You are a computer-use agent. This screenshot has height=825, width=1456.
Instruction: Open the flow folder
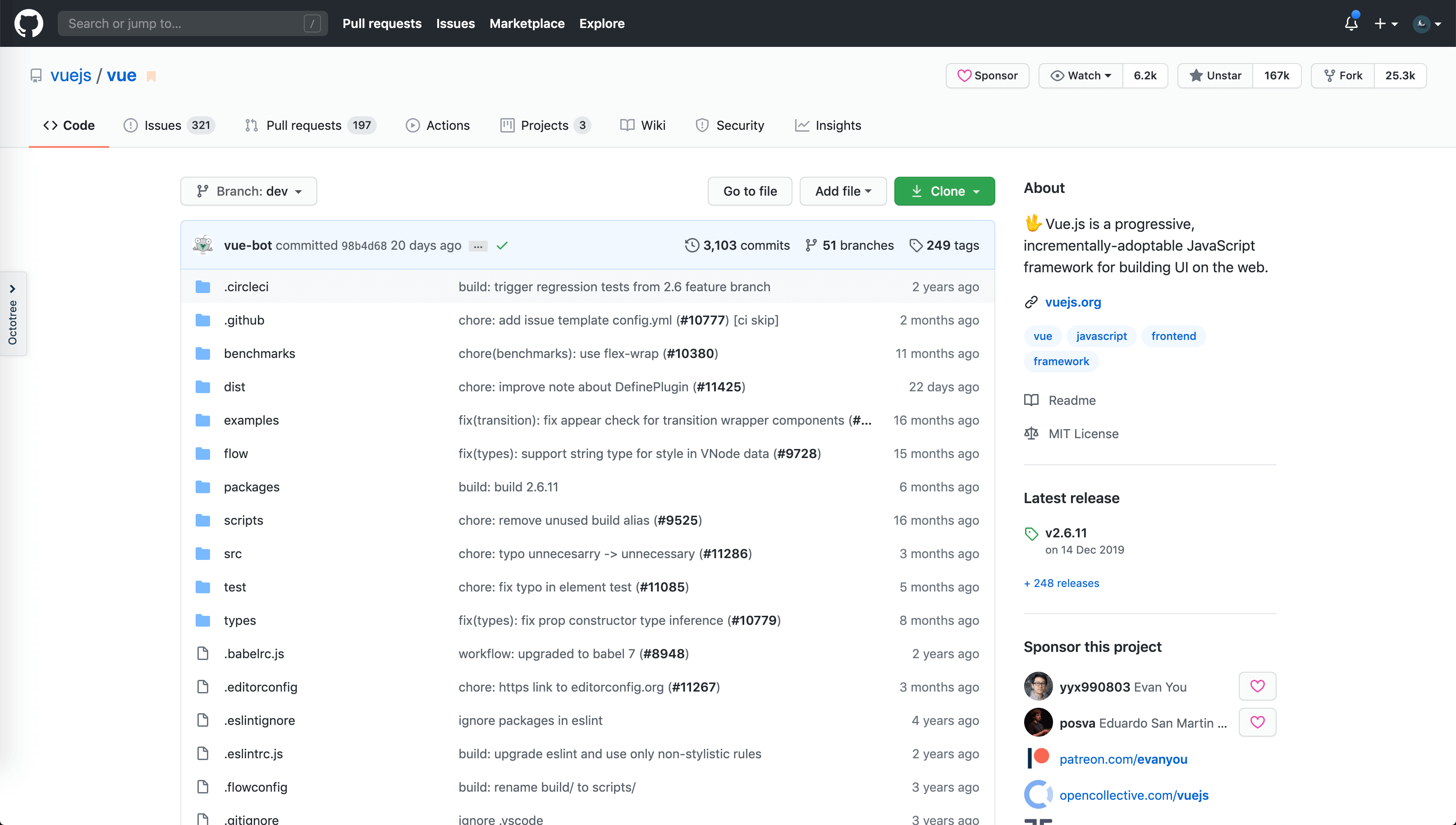point(236,453)
